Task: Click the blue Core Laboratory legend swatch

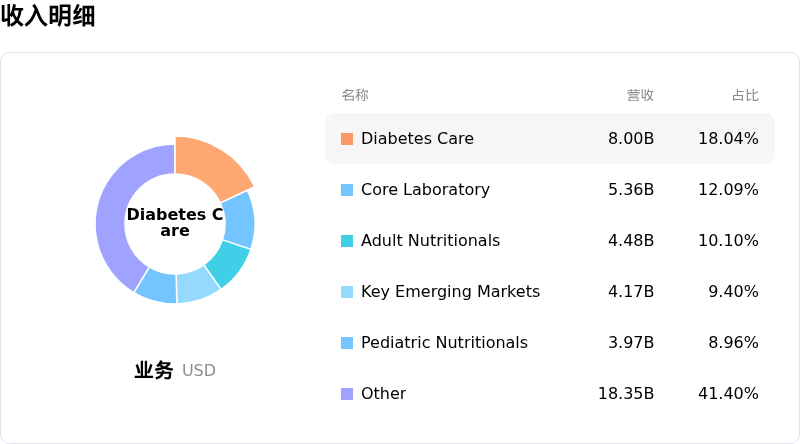Action: (x=347, y=190)
